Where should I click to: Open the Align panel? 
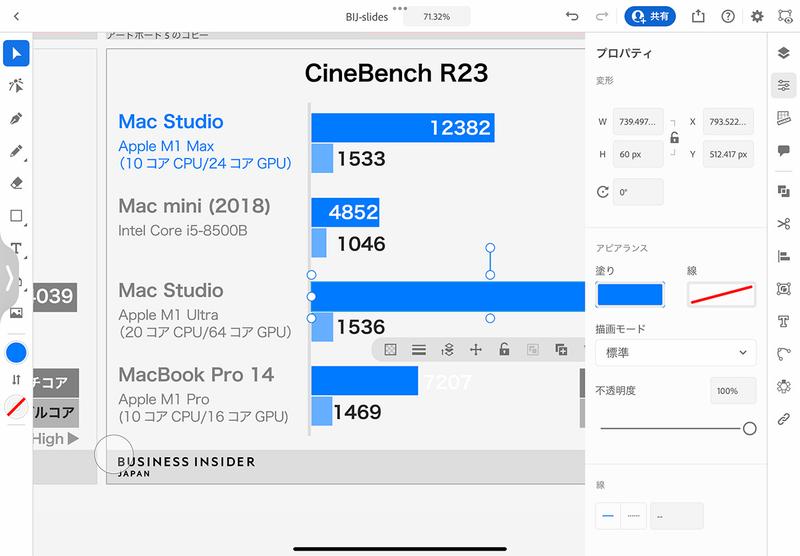[784, 256]
